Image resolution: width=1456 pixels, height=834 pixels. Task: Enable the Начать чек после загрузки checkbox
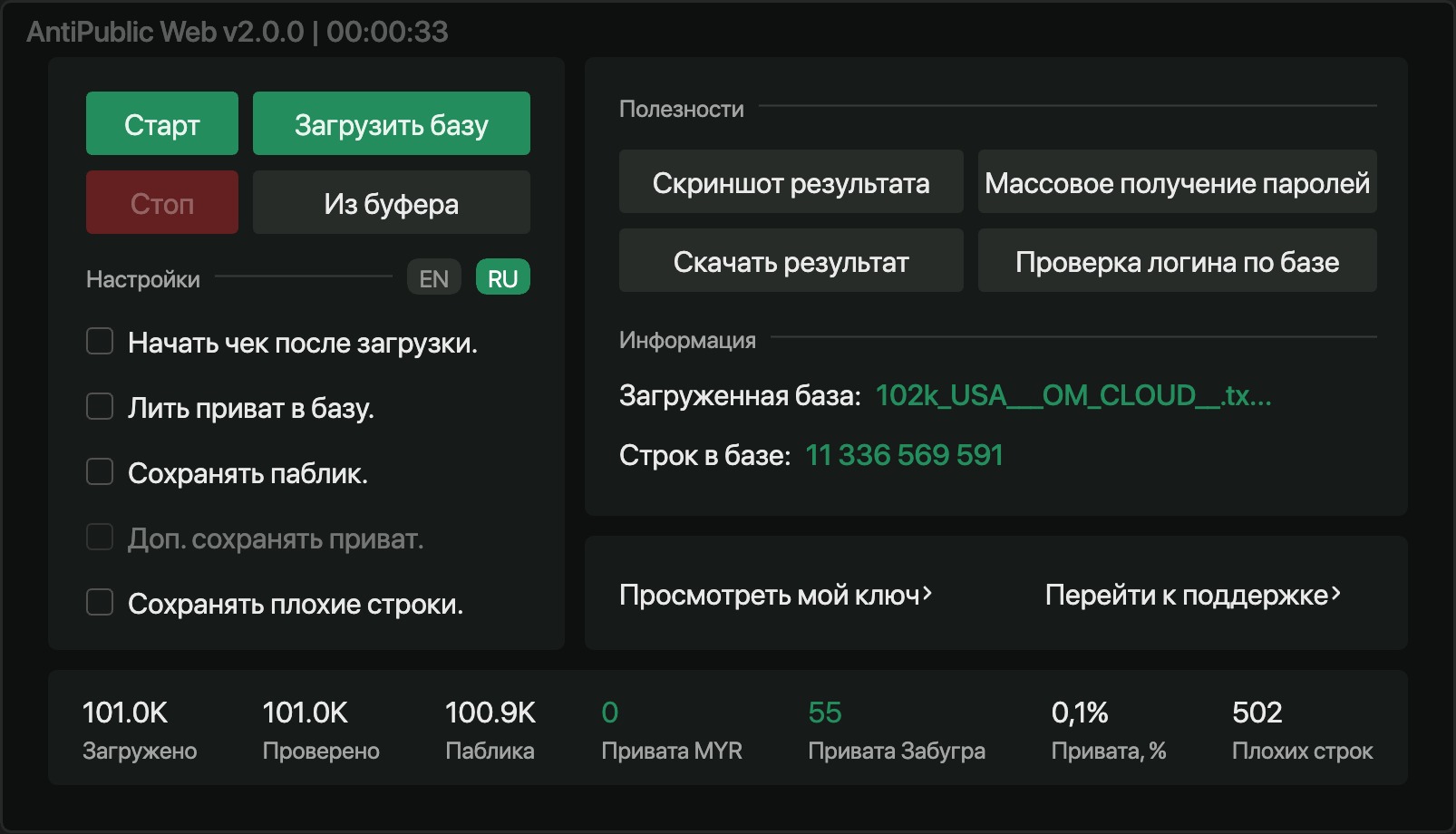[100, 342]
